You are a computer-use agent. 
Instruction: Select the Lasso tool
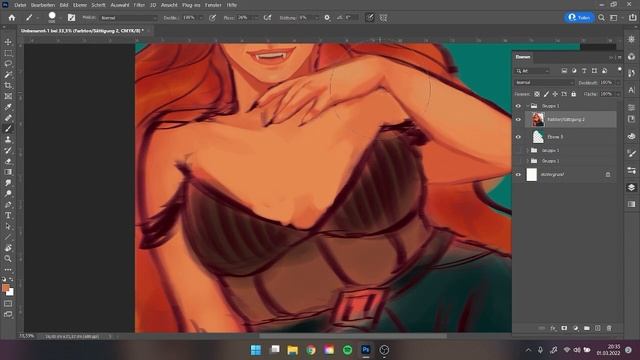coord(8,64)
